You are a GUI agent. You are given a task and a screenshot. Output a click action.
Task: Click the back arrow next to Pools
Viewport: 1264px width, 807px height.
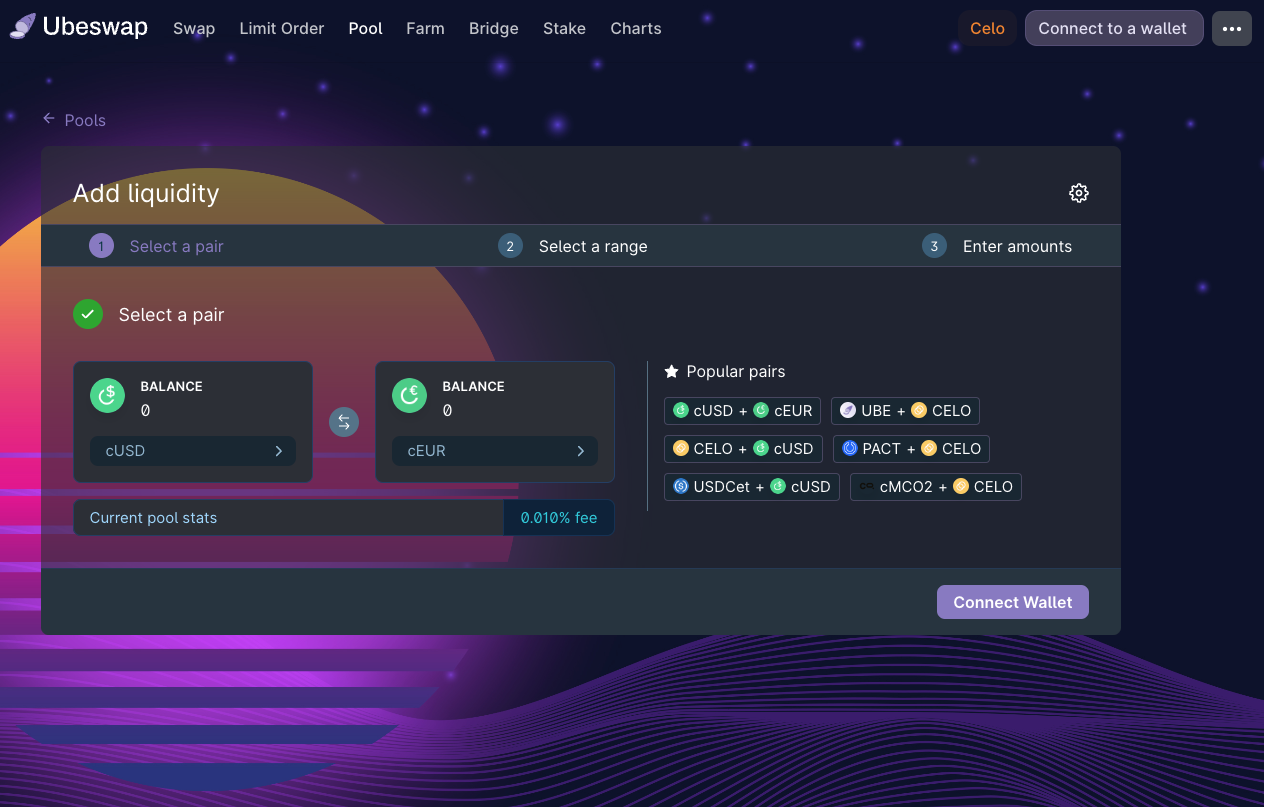[49, 119]
